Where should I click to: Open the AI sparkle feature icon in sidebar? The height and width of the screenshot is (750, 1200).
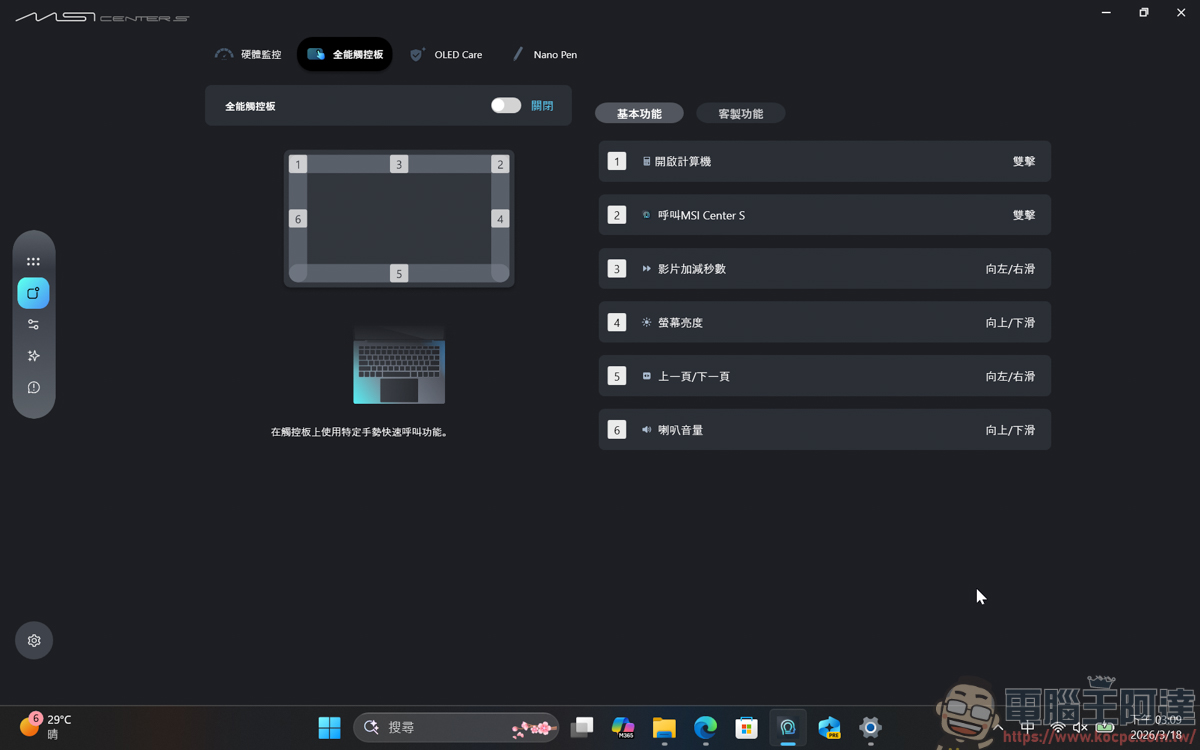click(x=33, y=355)
